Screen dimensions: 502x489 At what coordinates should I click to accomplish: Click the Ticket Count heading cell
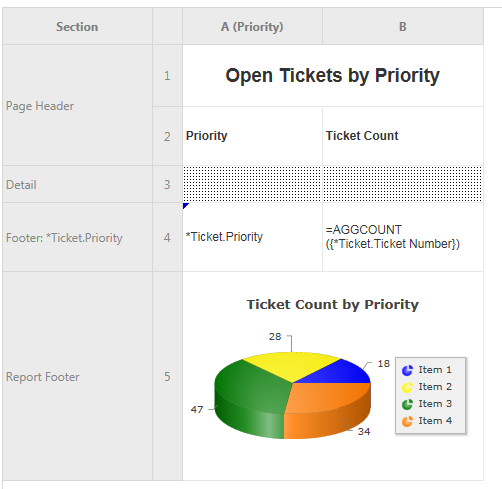pyautogui.click(x=403, y=136)
